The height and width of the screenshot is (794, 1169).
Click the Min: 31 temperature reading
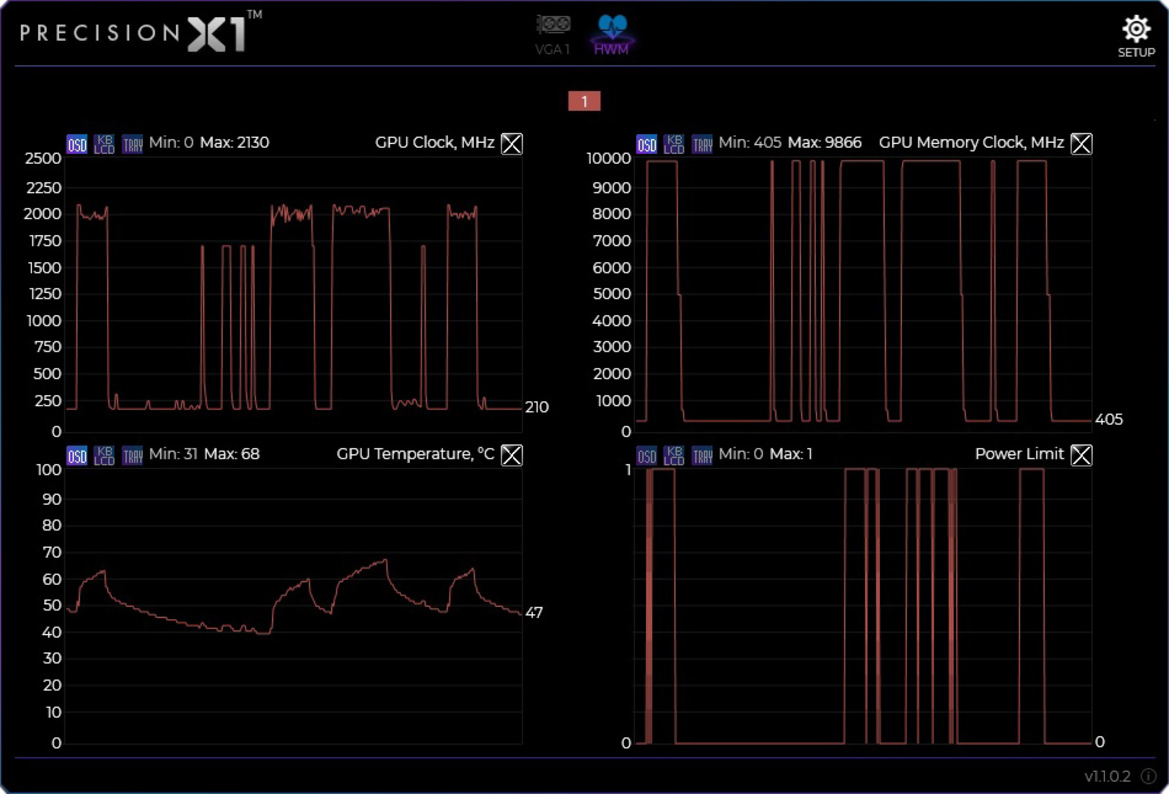tap(173, 454)
